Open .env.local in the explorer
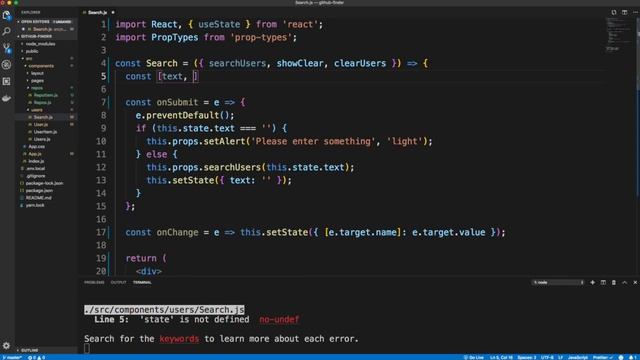This screenshot has width=640, height=360. (x=35, y=169)
